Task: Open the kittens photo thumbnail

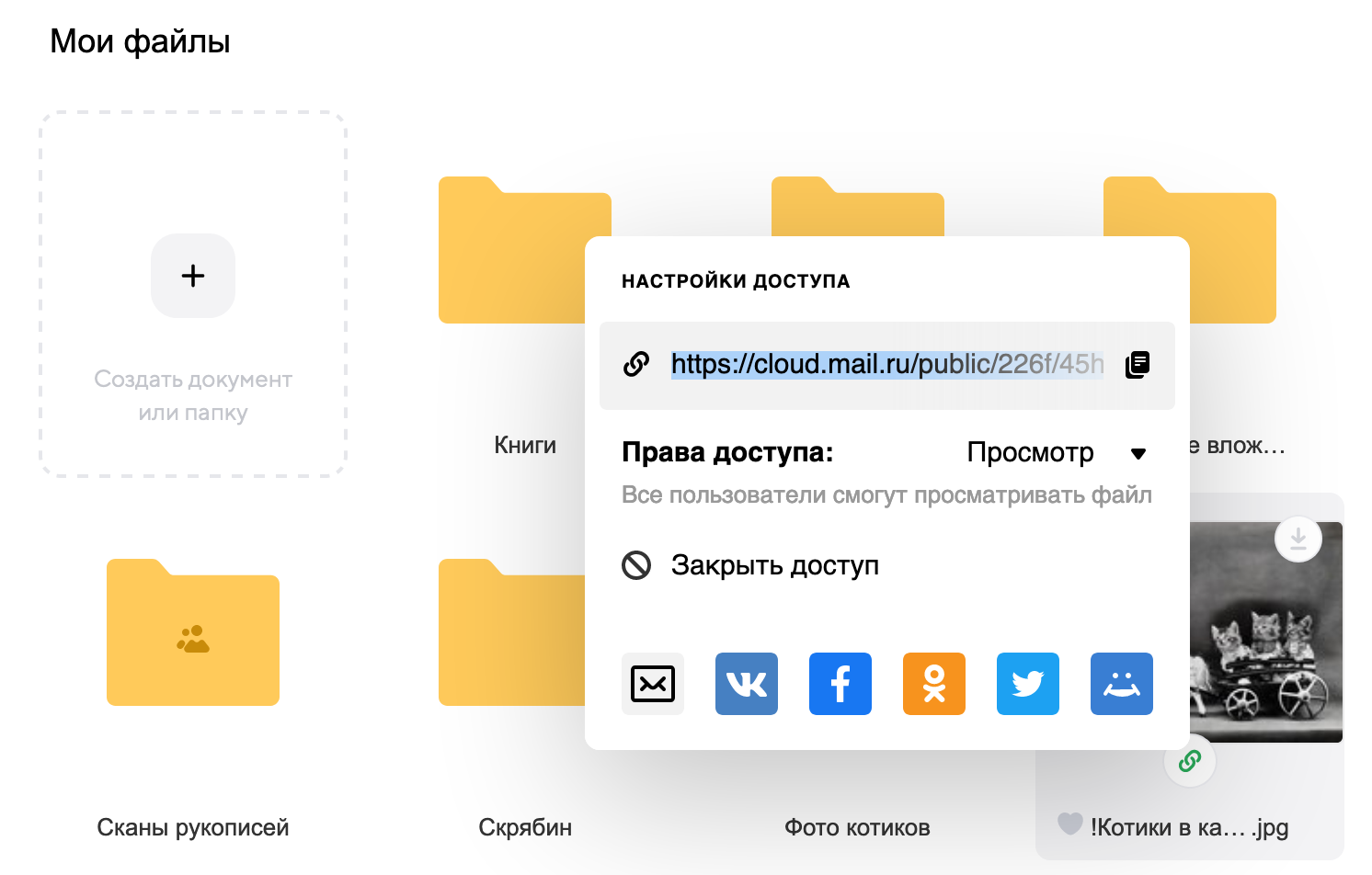Action: [x=1266, y=632]
